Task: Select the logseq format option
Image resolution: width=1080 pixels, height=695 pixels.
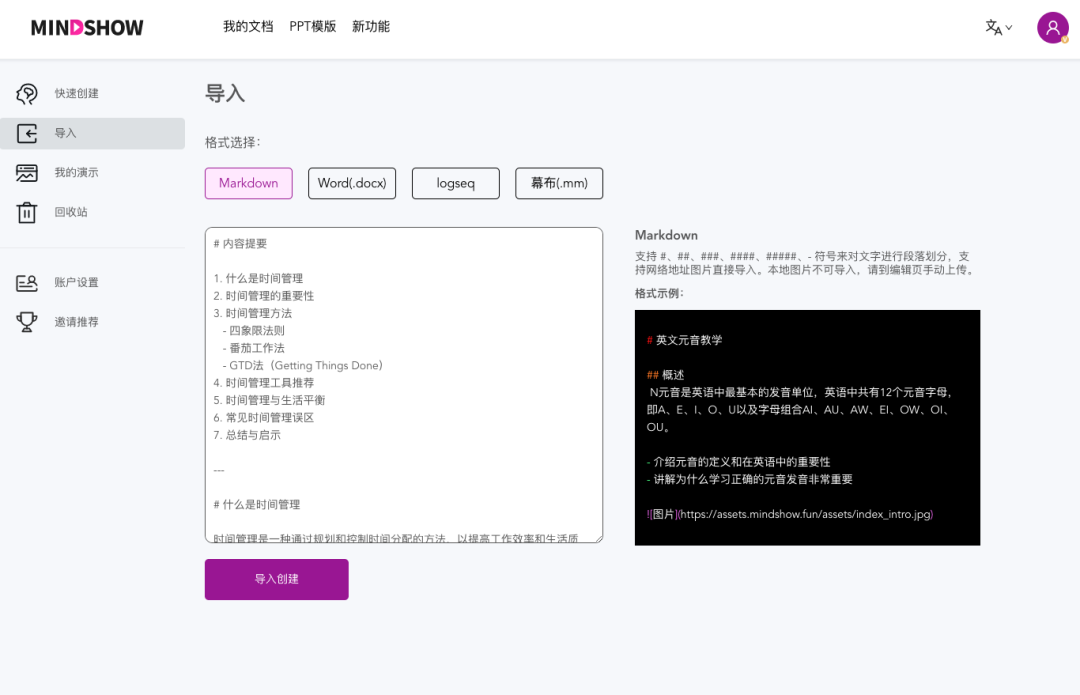Action: [456, 183]
